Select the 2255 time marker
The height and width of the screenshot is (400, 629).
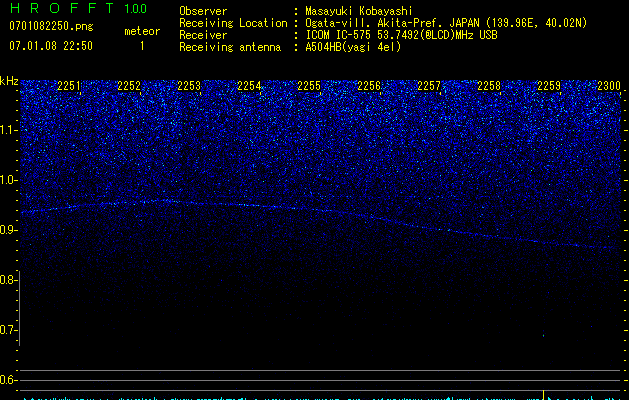309,87
